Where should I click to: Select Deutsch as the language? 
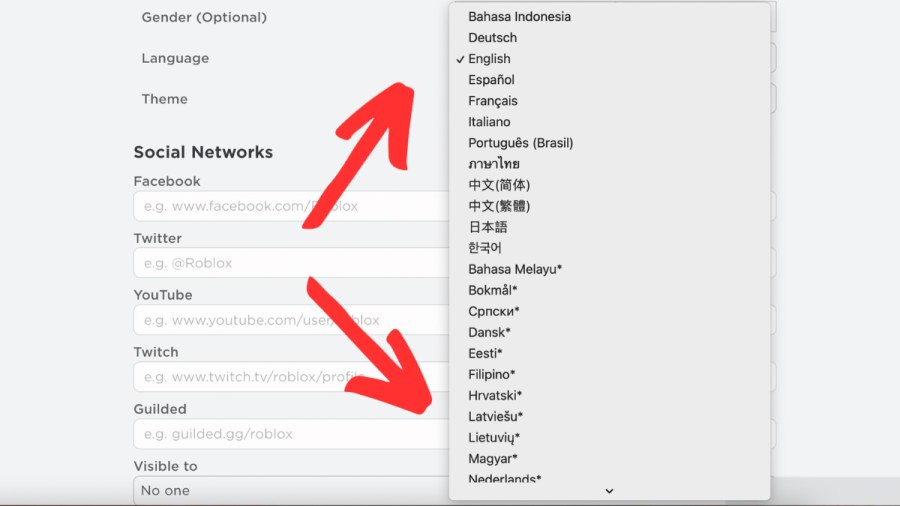pos(492,38)
